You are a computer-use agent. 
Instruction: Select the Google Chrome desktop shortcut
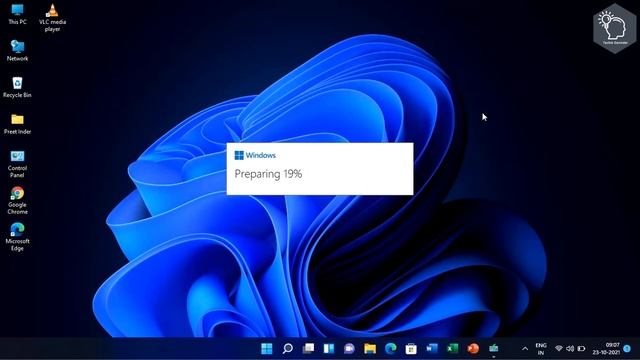(x=17, y=200)
